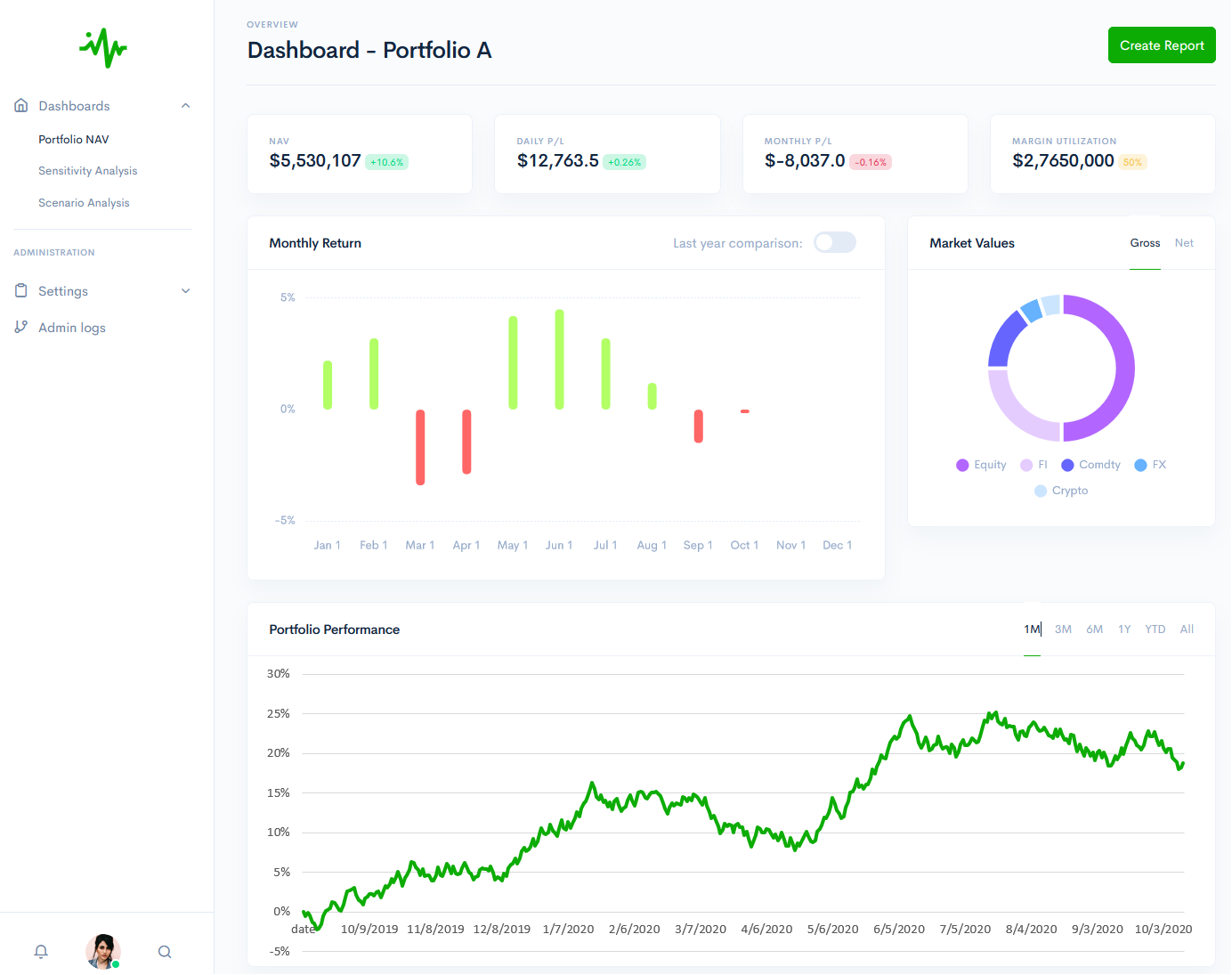Select the 3M performance range tab
Viewport: 1232px width, 975px height.
(1063, 630)
